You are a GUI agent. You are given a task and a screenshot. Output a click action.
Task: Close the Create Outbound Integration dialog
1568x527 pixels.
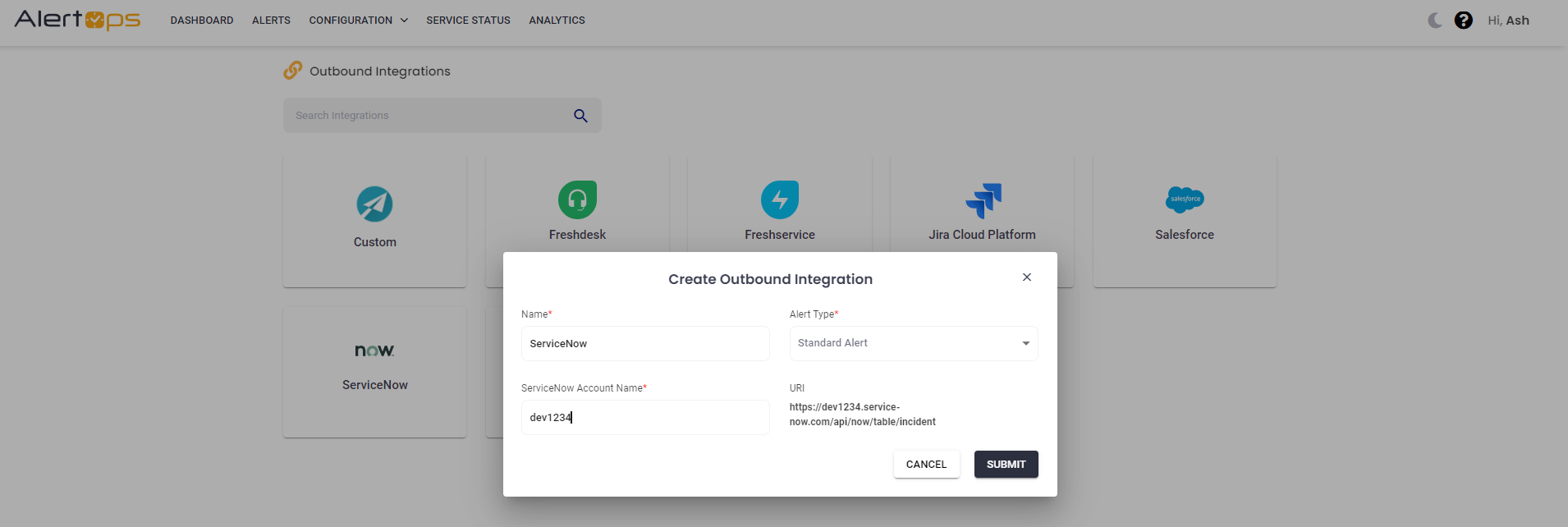(x=1026, y=277)
